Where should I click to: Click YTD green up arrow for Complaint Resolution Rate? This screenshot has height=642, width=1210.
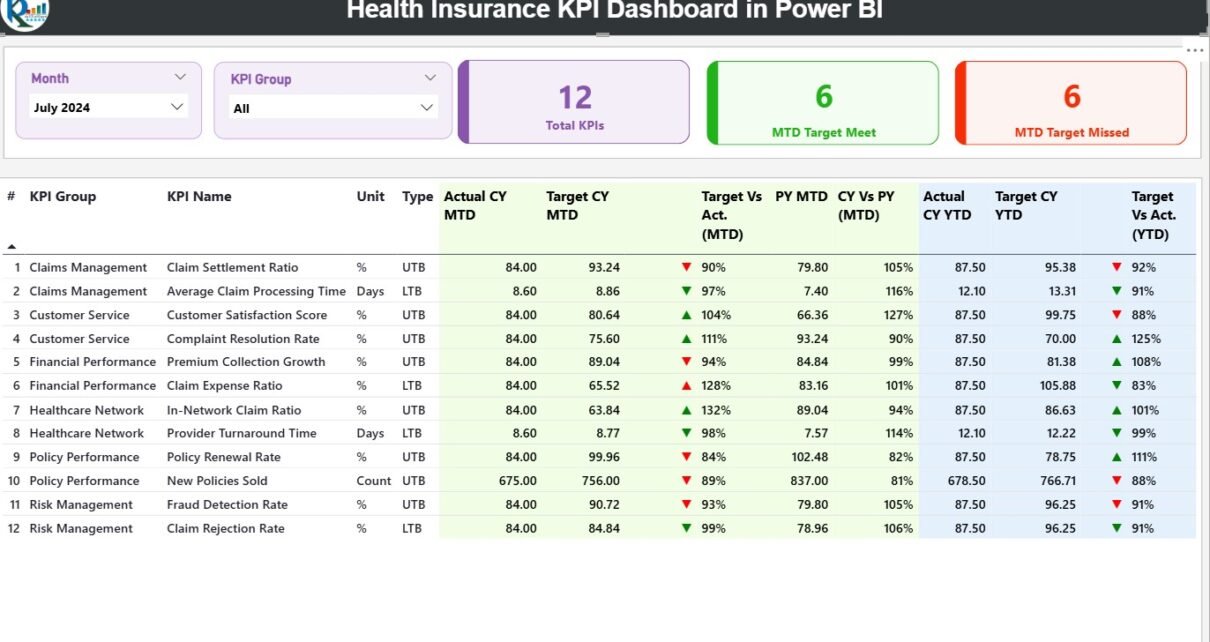(x=1116, y=339)
